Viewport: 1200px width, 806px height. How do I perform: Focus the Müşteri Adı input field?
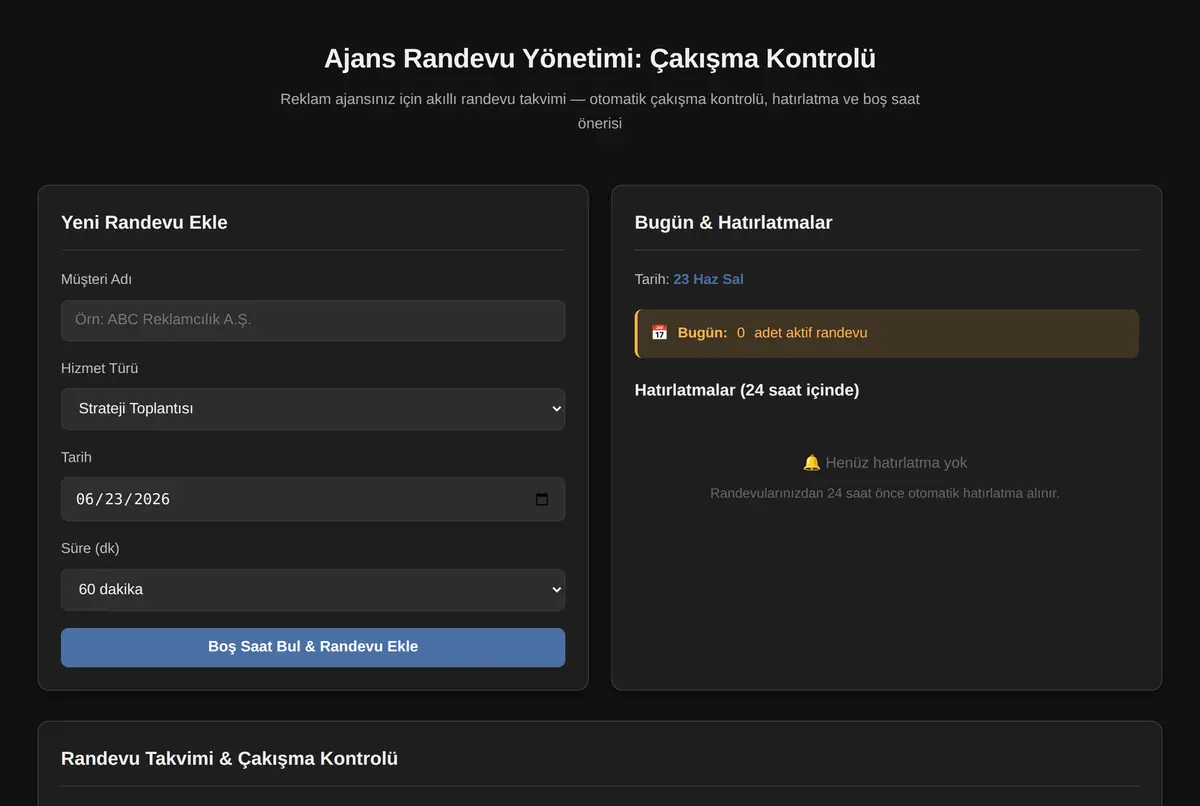[313, 321]
